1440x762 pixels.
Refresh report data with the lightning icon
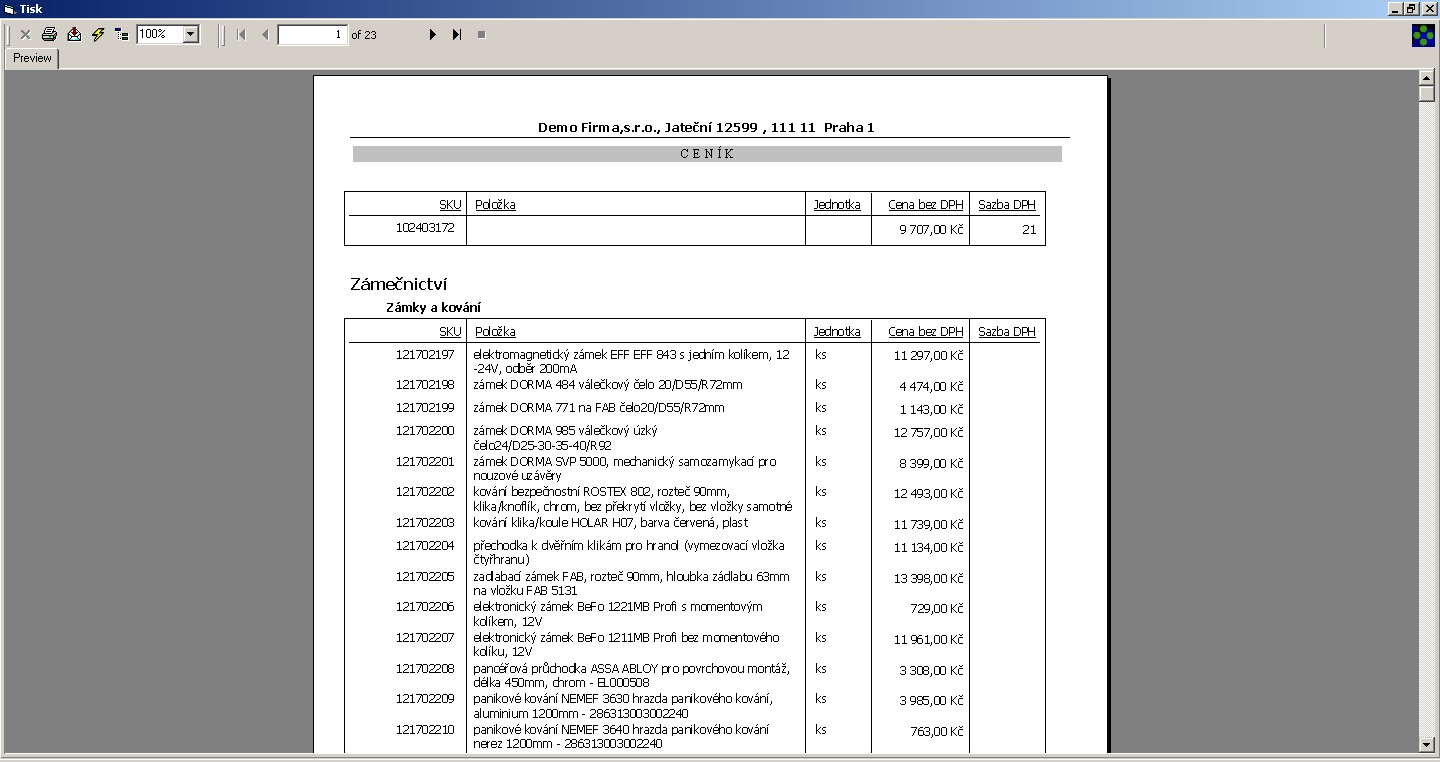[98, 34]
